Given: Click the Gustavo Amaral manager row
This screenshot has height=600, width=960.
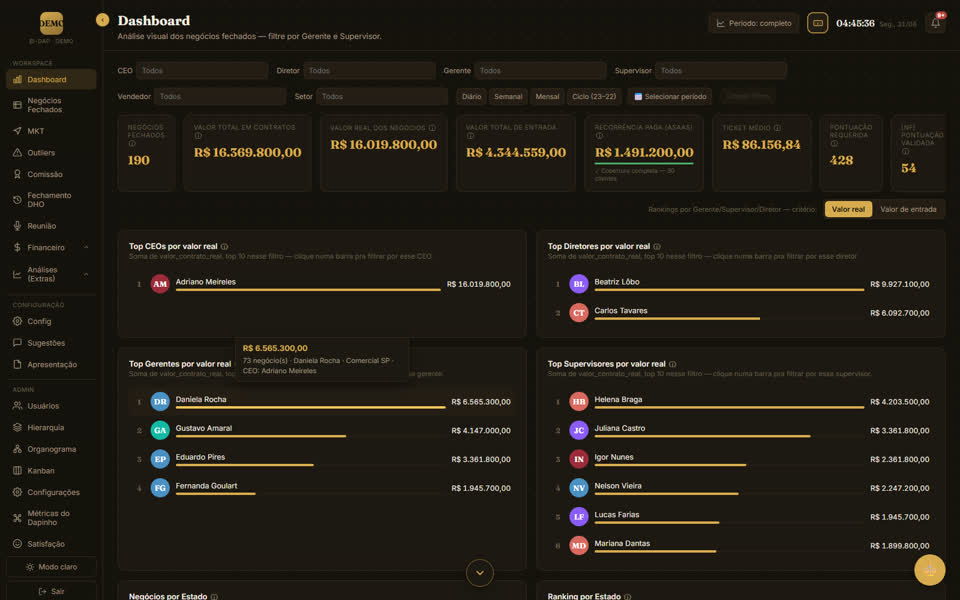Looking at the screenshot, I should pos(322,430).
